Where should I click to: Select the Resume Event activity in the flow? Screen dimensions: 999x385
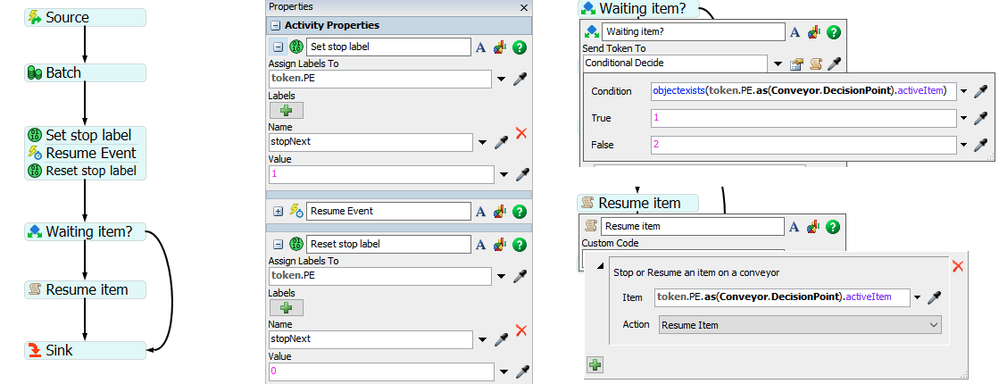(85, 153)
